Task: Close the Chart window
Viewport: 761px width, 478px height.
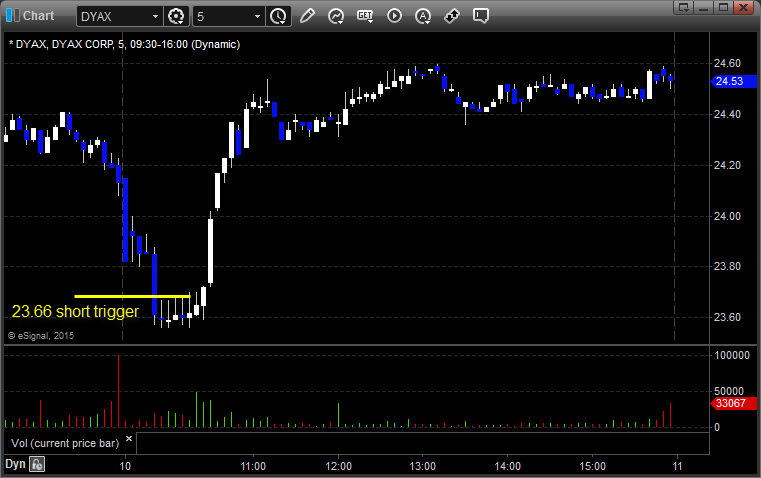Action: pyautogui.click(x=744, y=7)
